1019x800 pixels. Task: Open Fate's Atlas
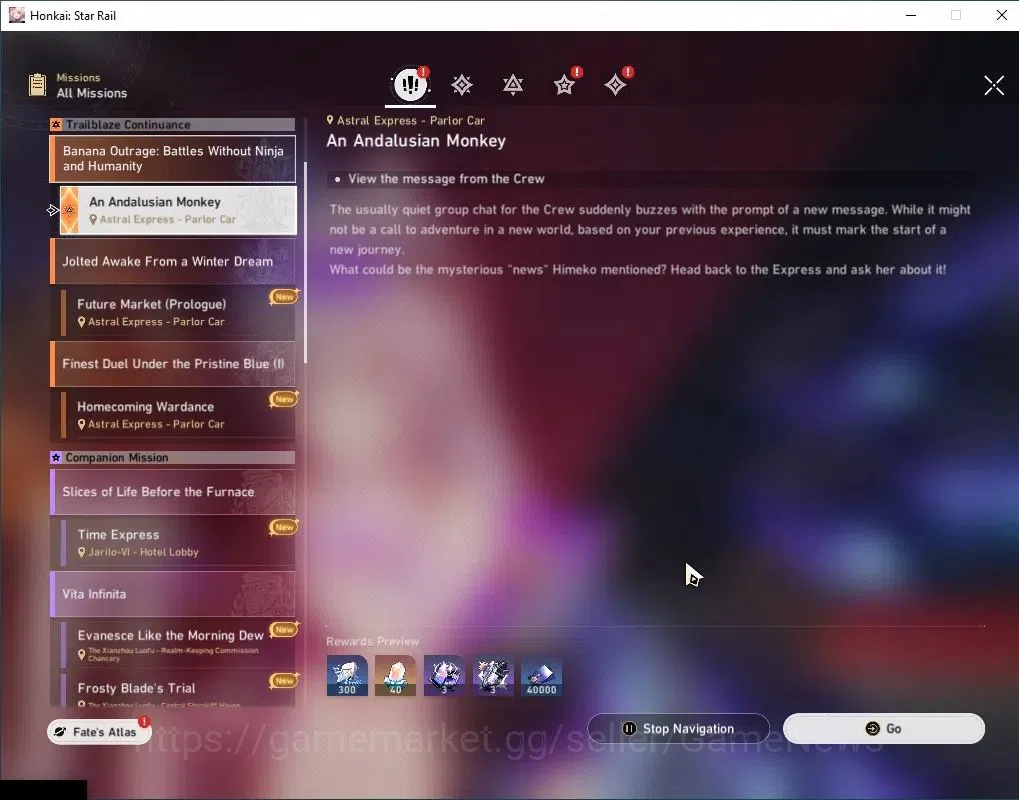click(99, 732)
